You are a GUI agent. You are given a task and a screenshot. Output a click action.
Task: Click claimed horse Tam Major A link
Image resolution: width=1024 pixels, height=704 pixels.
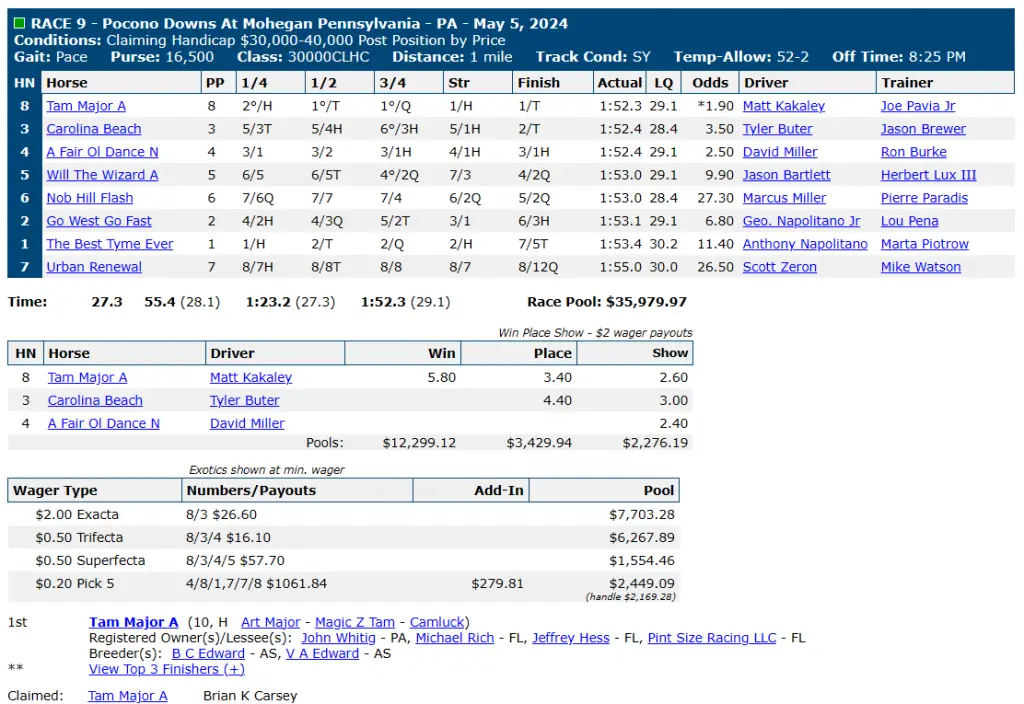coord(128,696)
